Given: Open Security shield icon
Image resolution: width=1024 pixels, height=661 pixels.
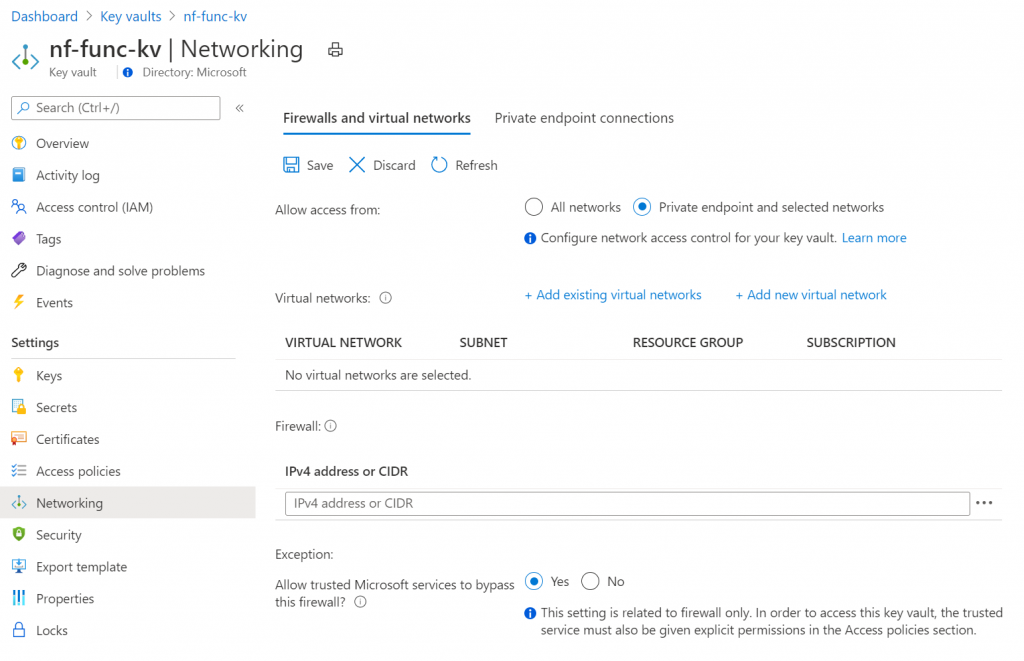Looking at the screenshot, I should click(19, 534).
